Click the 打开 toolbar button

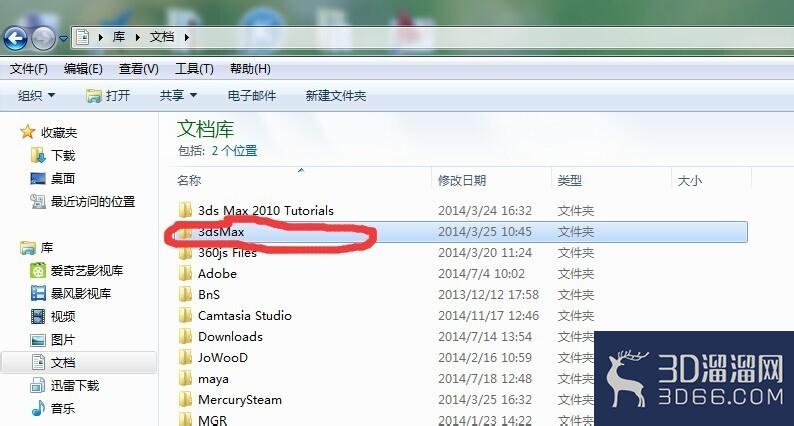108,95
